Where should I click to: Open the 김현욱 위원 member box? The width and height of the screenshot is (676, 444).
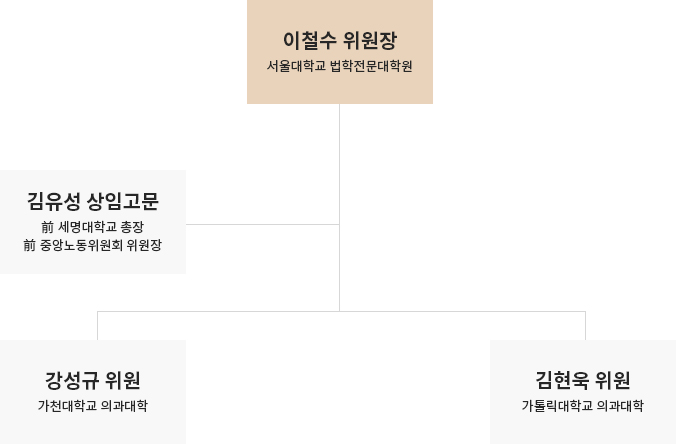pos(583,392)
